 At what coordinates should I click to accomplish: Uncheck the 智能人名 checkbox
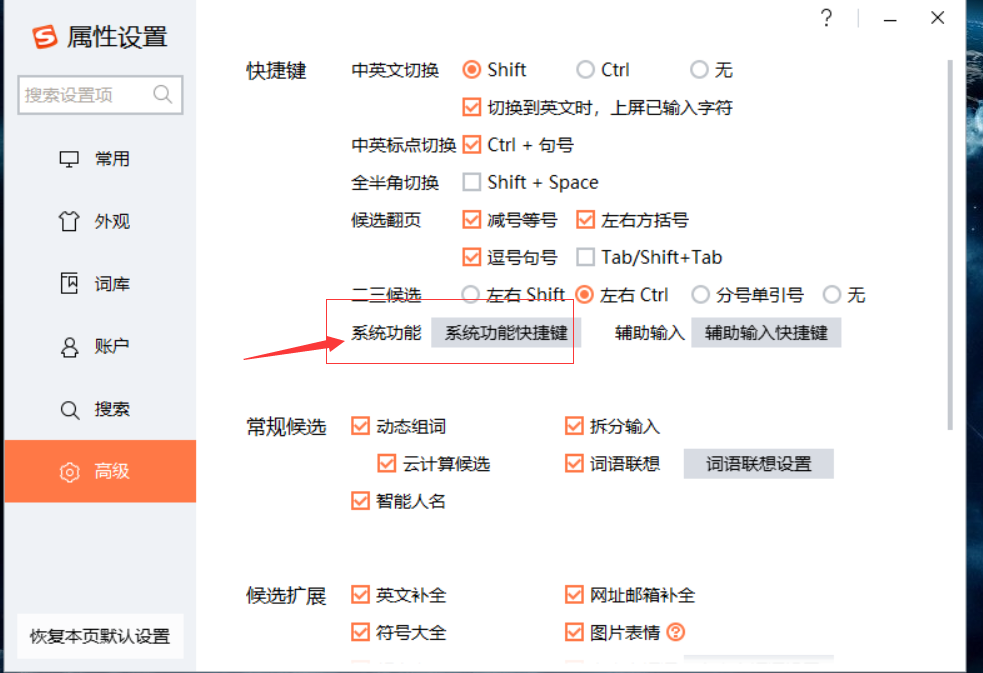360,500
